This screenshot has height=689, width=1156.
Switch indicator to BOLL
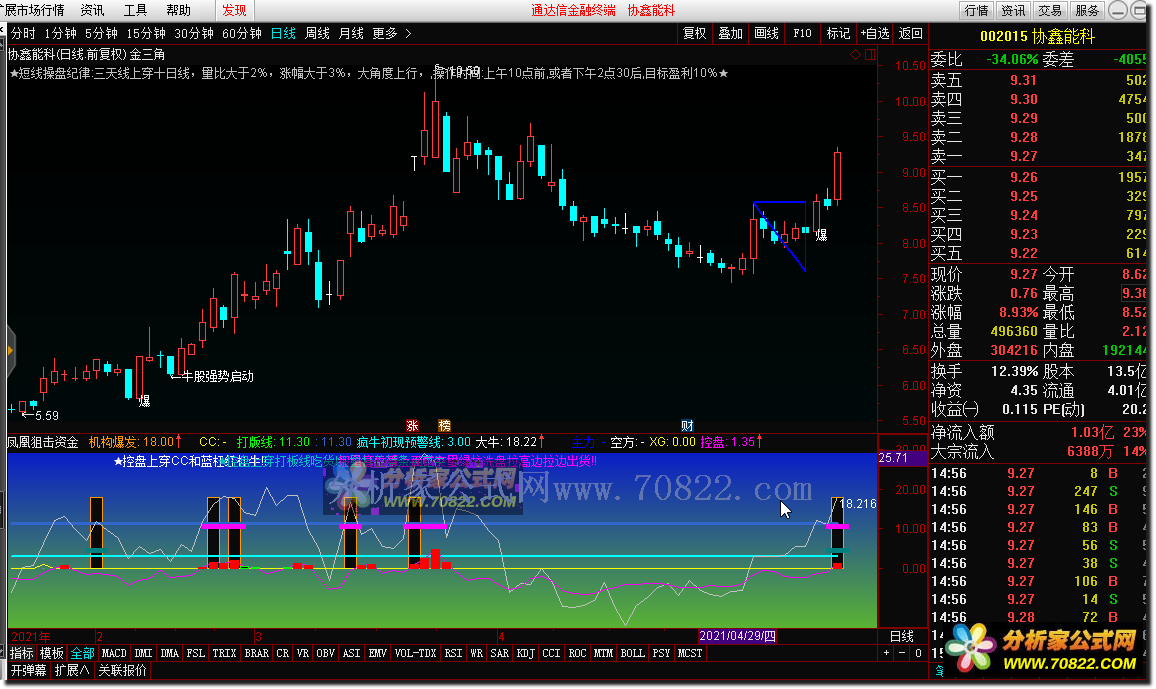click(x=633, y=653)
